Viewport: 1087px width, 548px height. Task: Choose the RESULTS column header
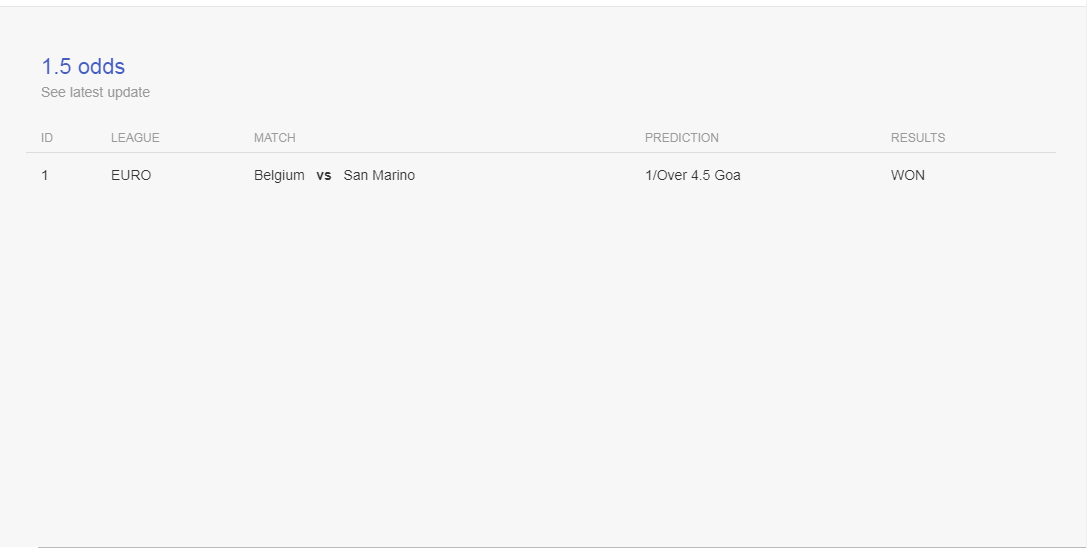click(x=918, y=137)
